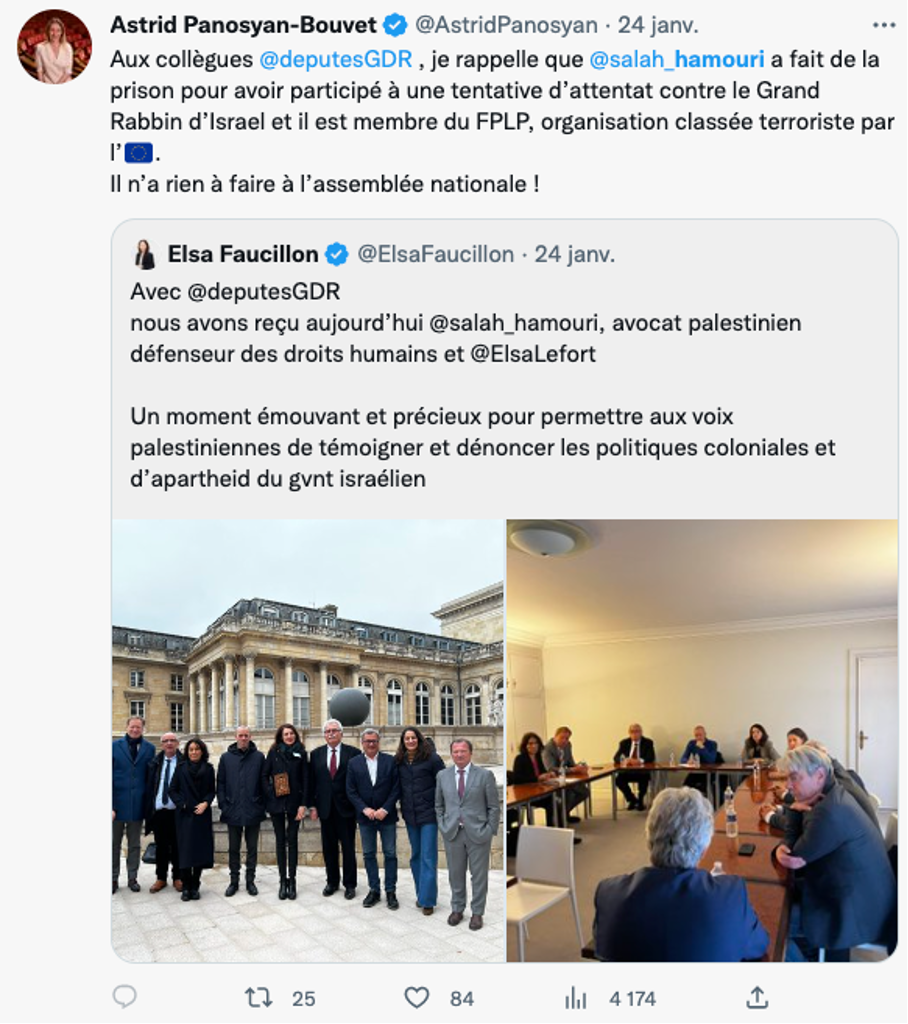Image resolution: width=908 pixels, height=1024 pixels.
Task: Click the @salah_hamouri mention in main tweet
Action: click(677, 59)
